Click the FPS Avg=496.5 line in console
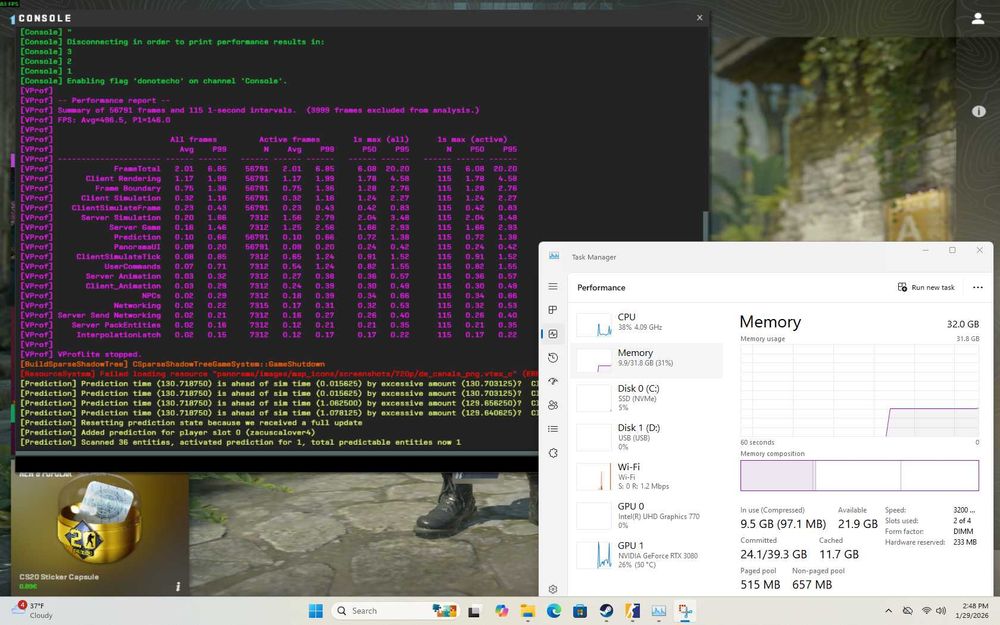Screen dimensions: 1000x625 click(x=95, y=120)
